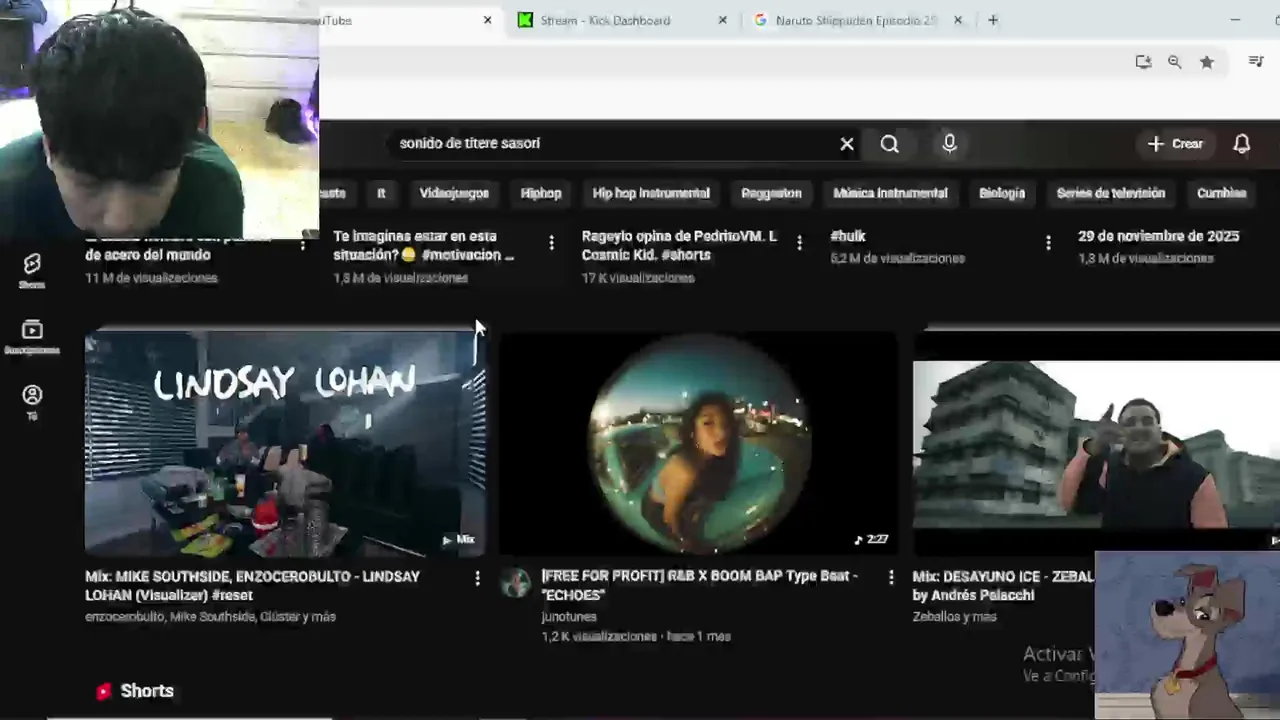The height and width of the screenshot is (720, 1280).
Task: Click the Shorts section heading
Action: point(146,691)
